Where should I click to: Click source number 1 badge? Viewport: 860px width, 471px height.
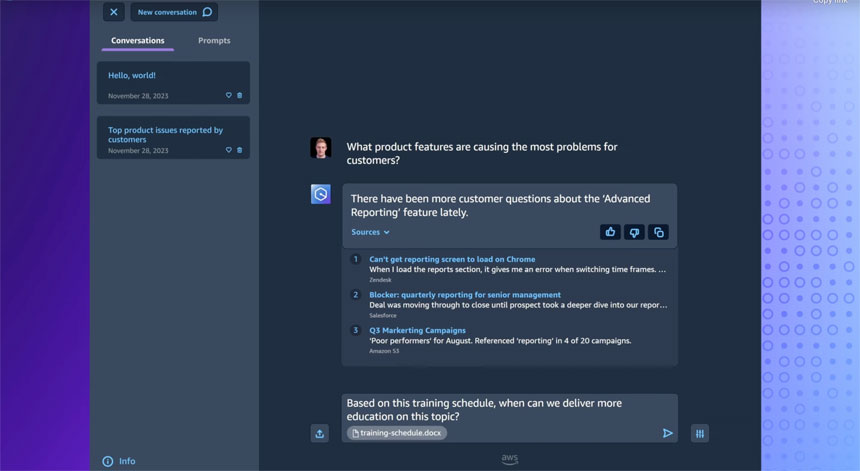[355, 259]
